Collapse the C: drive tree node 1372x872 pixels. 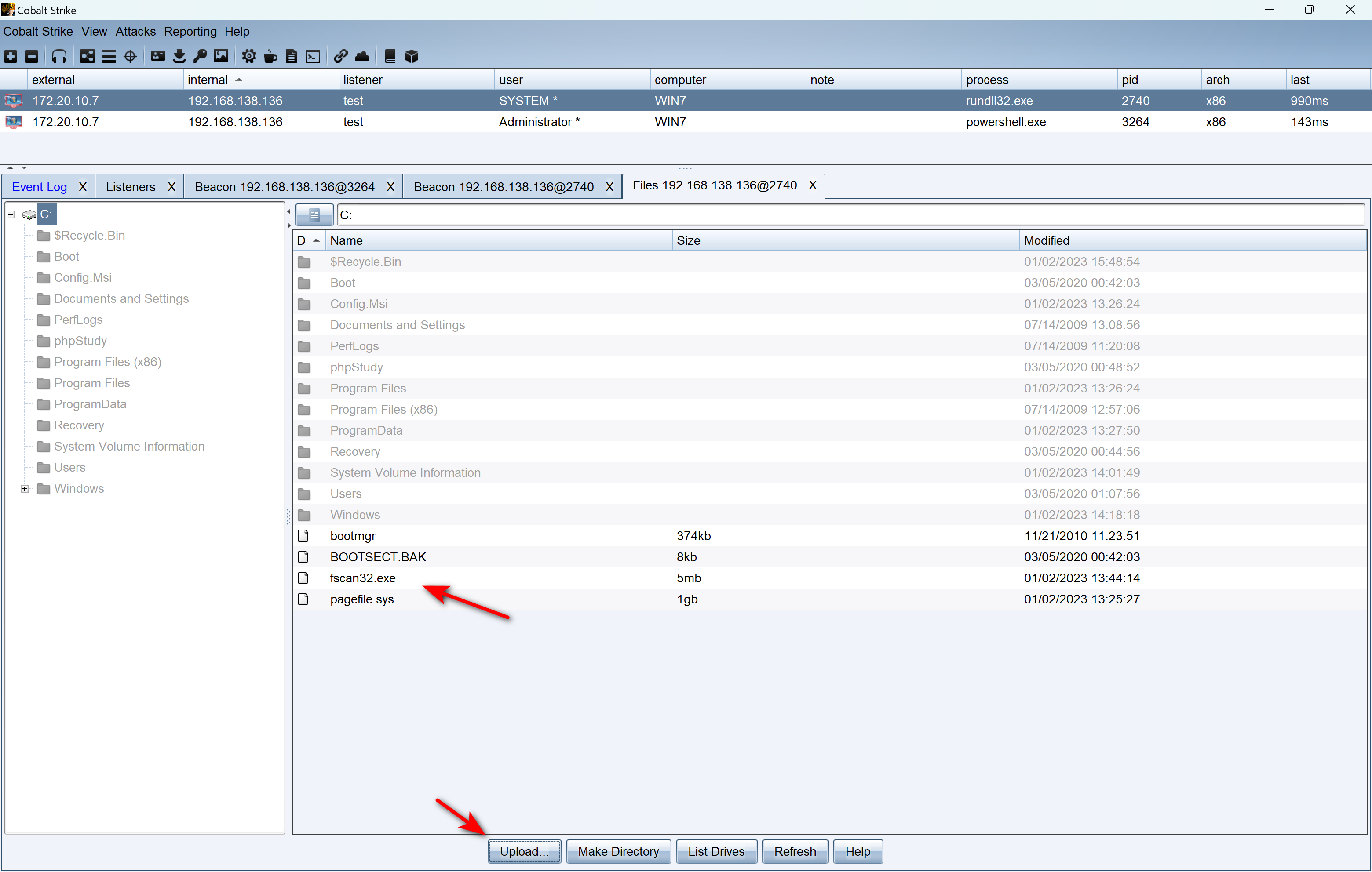10,214
